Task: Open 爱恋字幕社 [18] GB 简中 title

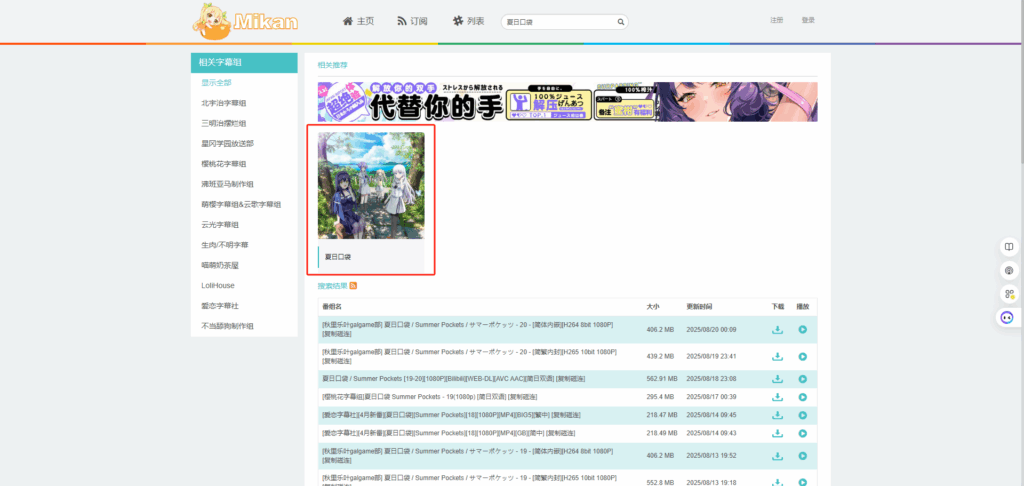Action: tap(434, 433)
